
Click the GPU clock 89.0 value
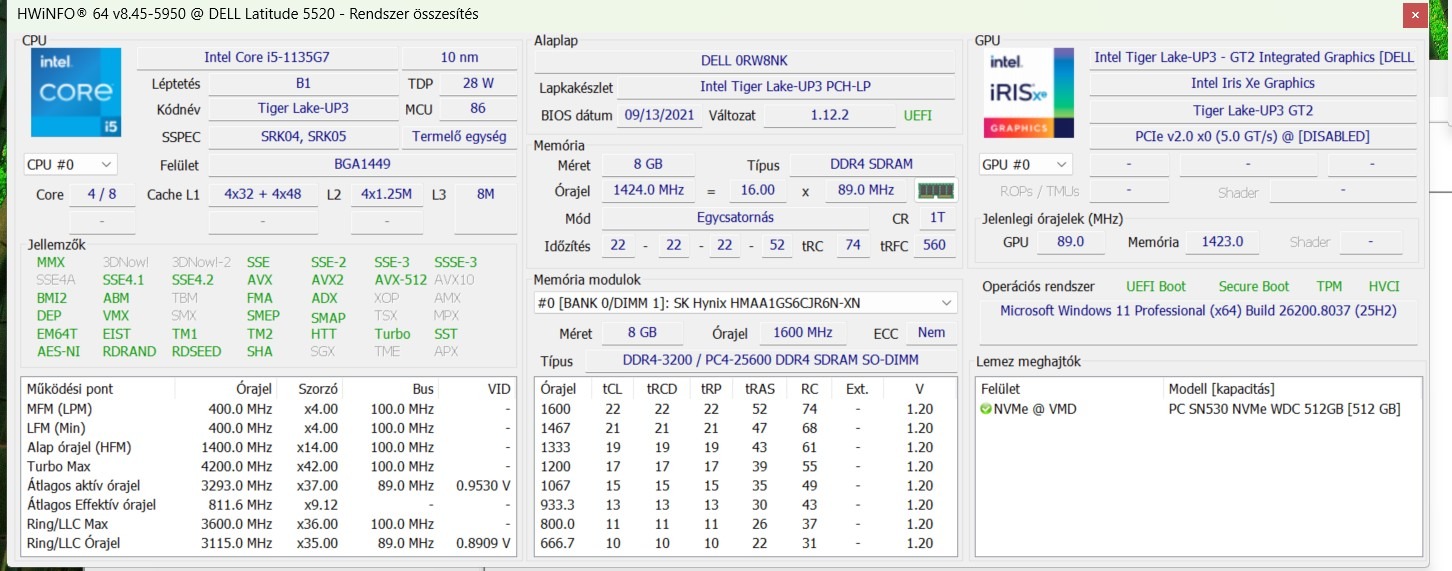click(x=1070, y=241)
